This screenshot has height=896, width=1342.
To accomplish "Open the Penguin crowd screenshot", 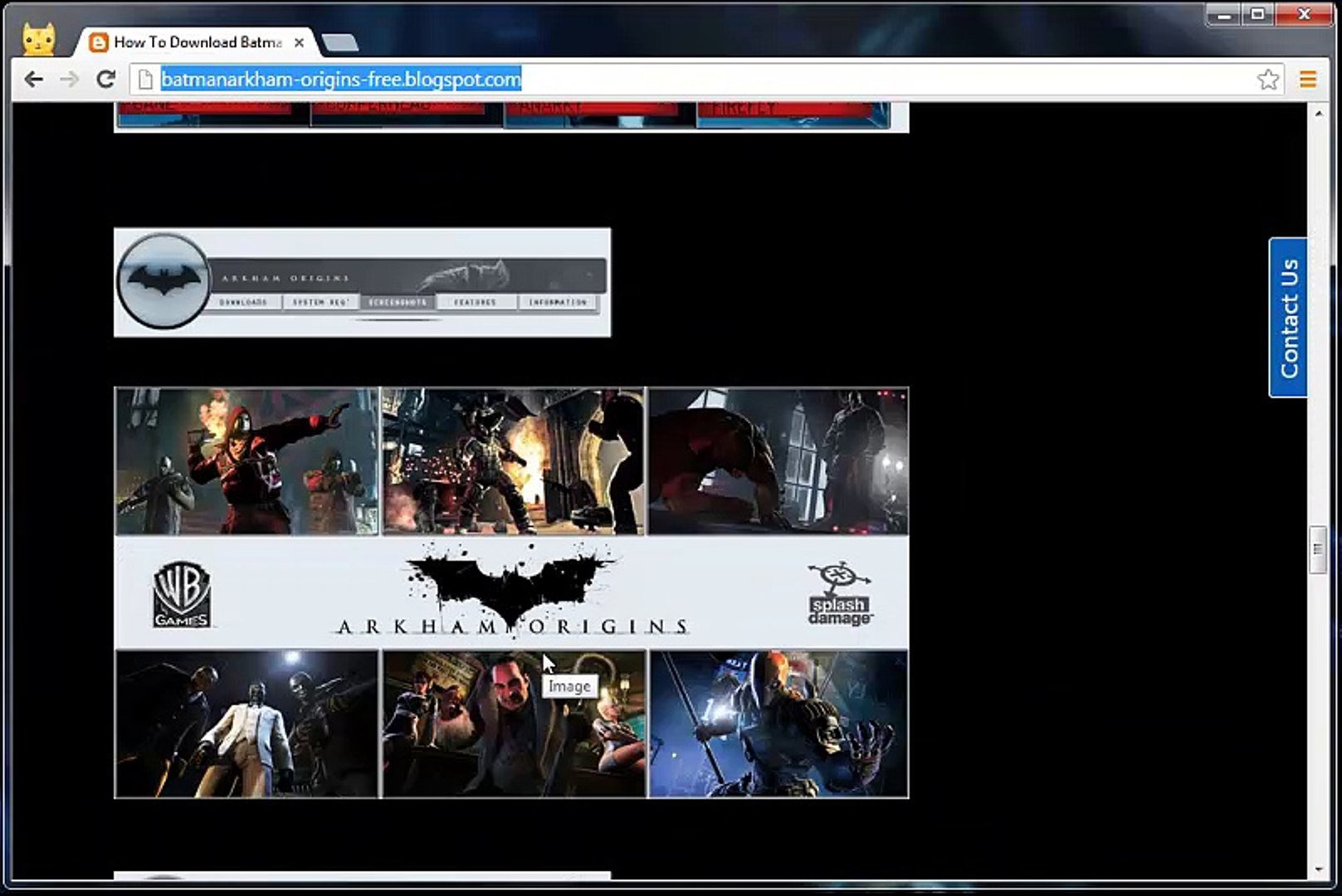I will pos(514,724).
